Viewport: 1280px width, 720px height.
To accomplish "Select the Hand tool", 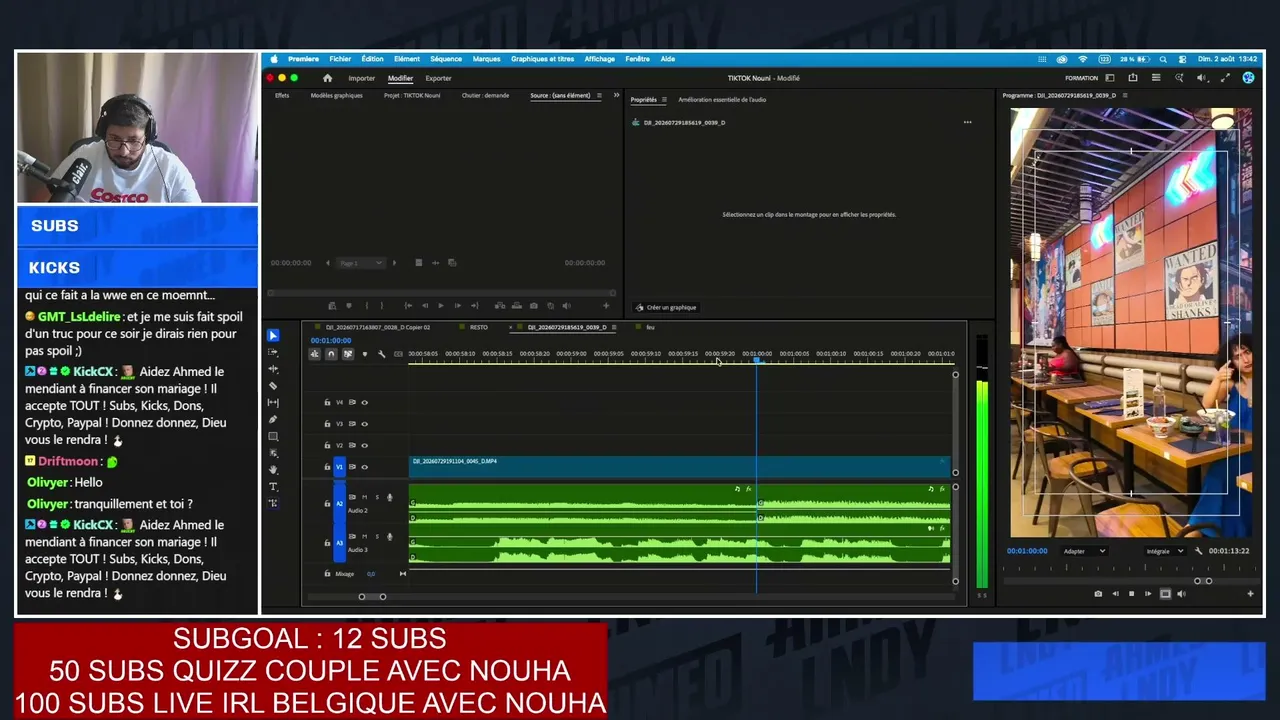I will point(273,470).
